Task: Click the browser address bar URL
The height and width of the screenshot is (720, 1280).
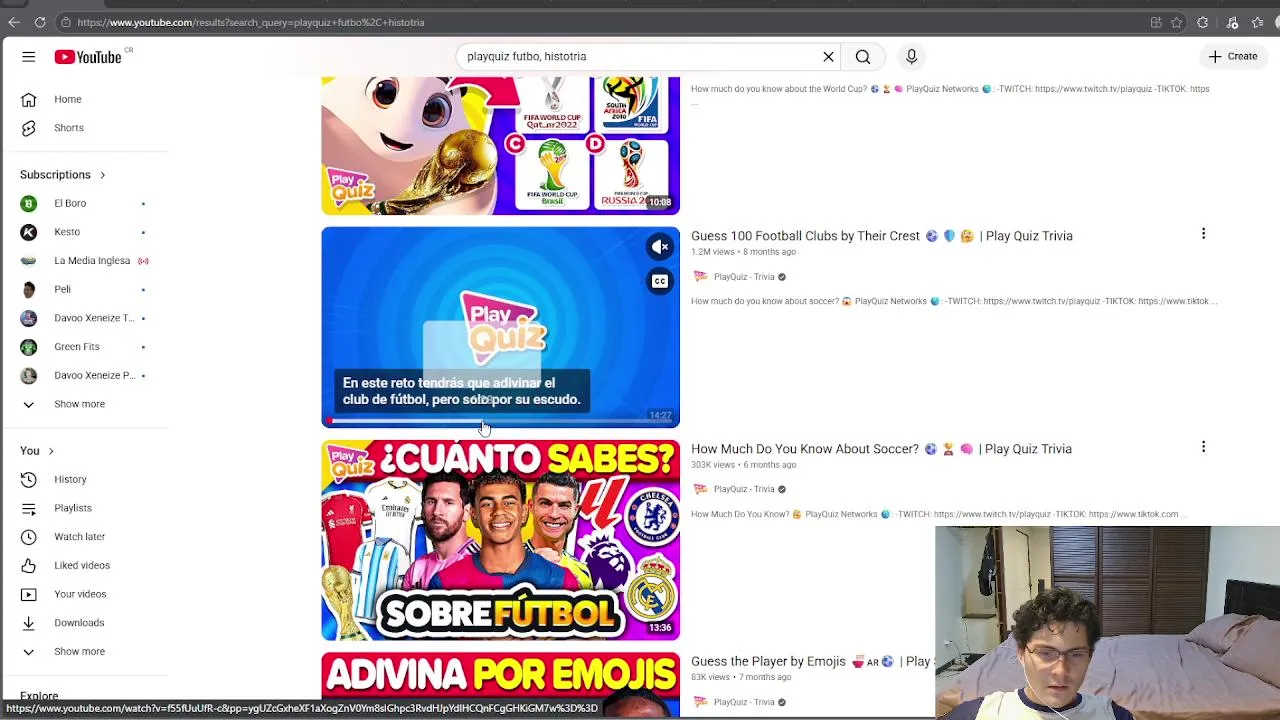Action: tap(250, 22)
